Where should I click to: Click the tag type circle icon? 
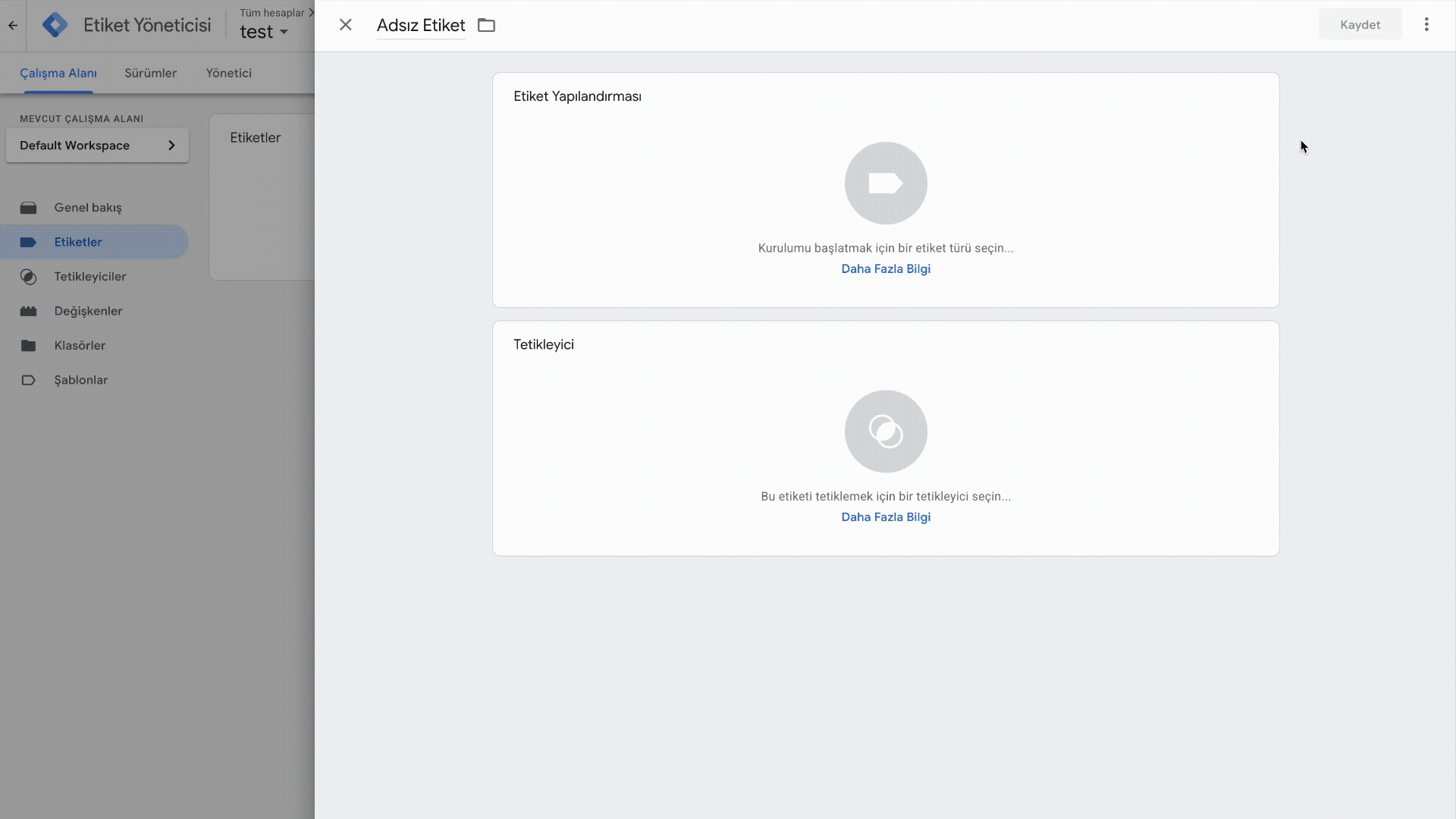click(x=886, y=183)
